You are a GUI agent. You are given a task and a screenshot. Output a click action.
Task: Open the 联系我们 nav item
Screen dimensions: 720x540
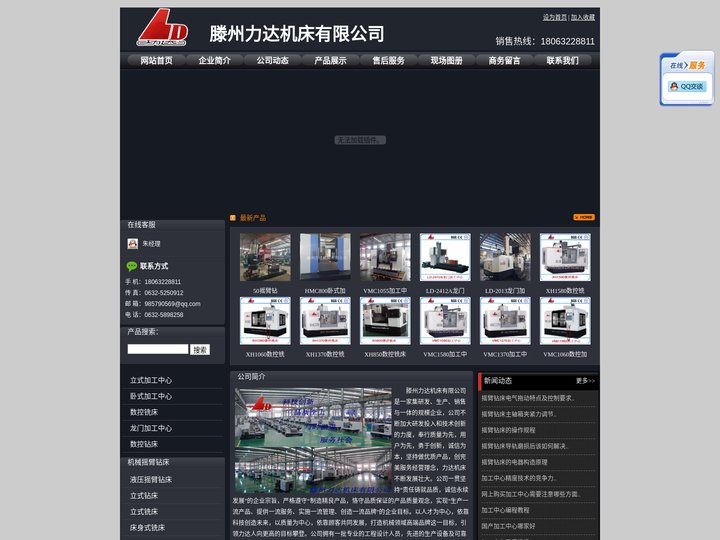562,60
